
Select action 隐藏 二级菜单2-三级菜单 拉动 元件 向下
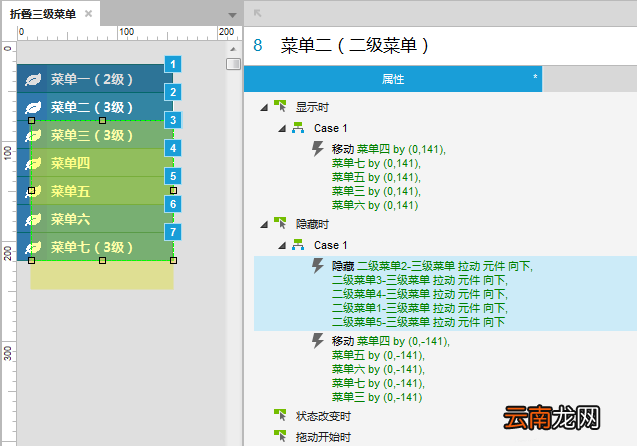point(432,266)
